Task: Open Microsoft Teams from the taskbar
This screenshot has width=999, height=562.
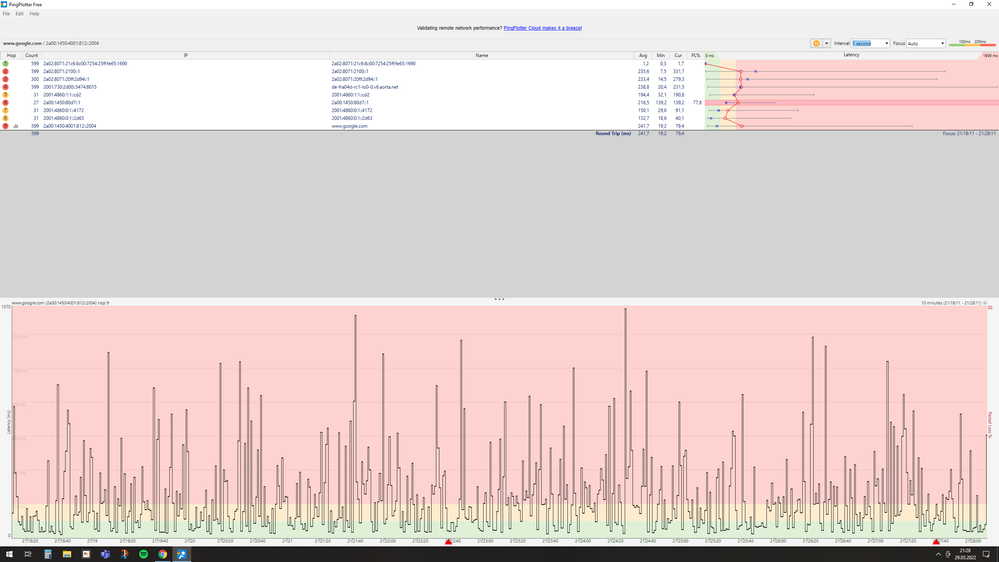Action: pyautogui.click(x=105, y=554)
